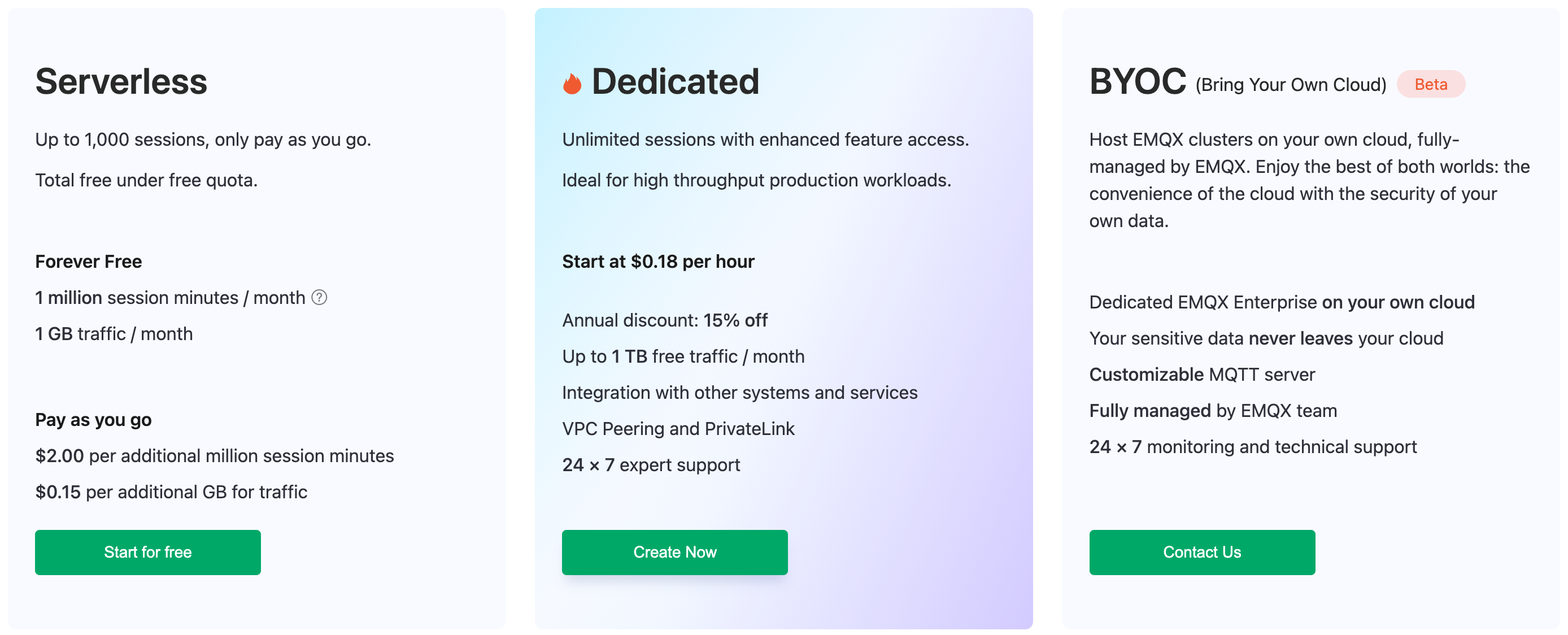Click '1 GB traffic / month' quota line
Viewport: 1568px width, 635px height.
114,334
